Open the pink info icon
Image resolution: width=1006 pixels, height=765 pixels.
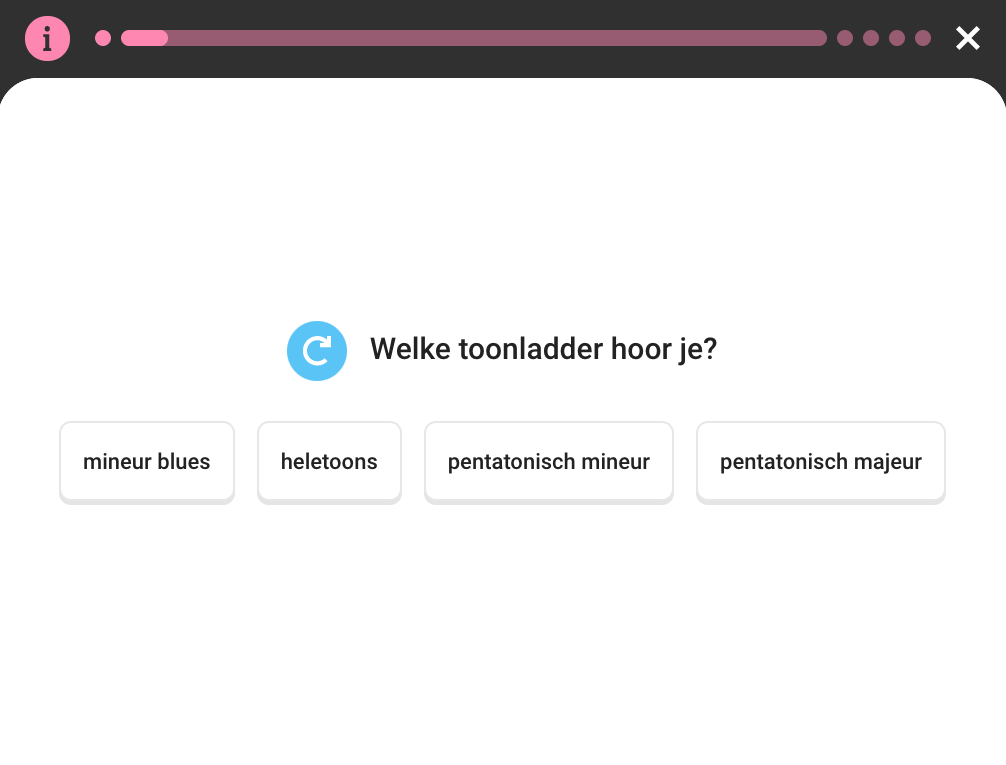[x=47, y=39]
